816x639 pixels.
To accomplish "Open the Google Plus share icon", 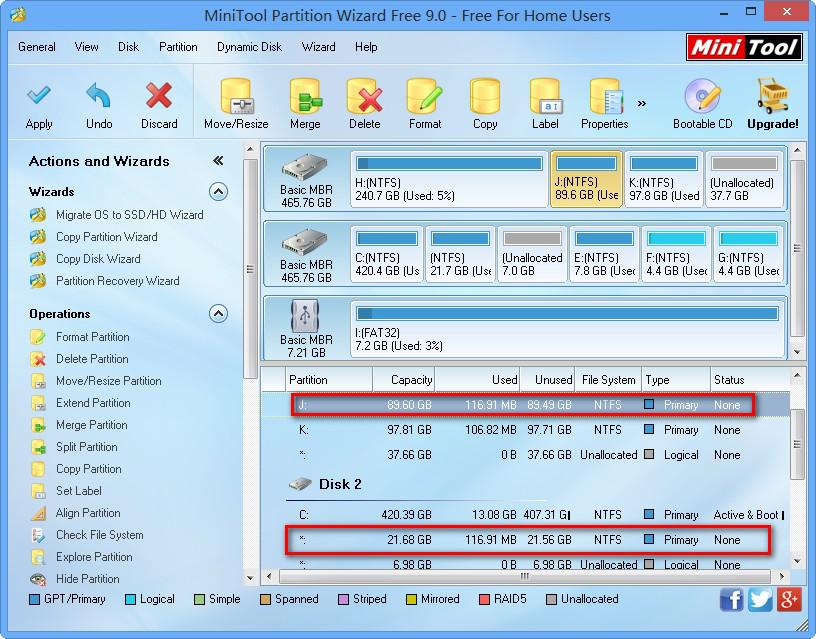I will [788, 599].
